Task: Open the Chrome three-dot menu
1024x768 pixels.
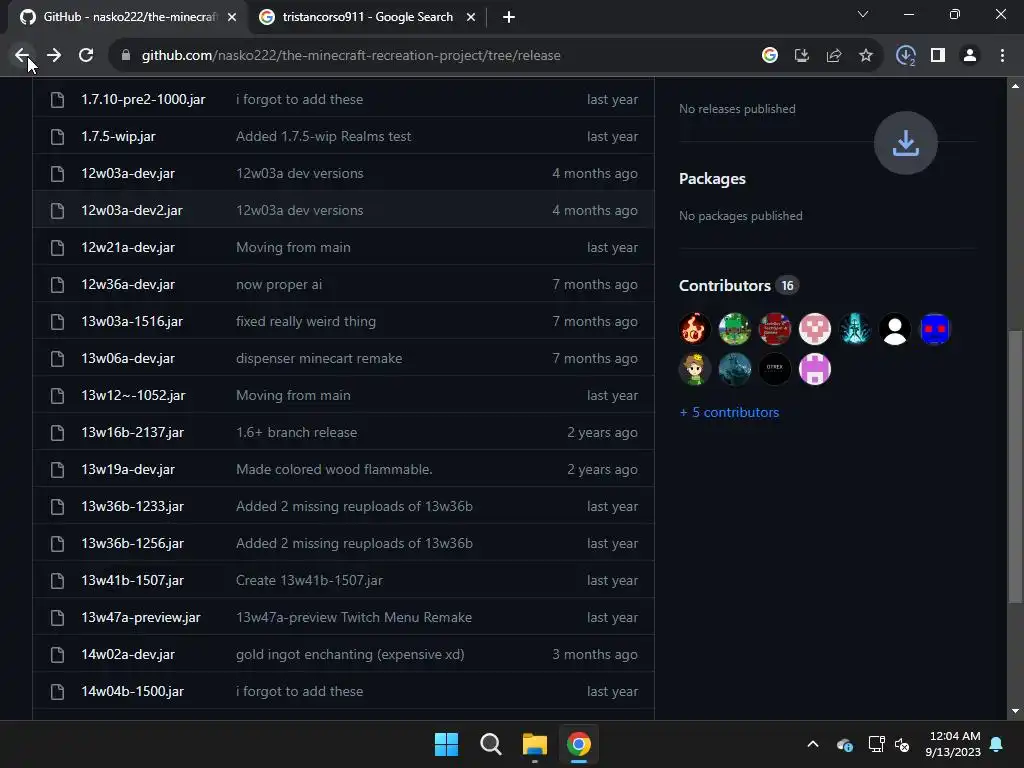Action: [1002, 56]
